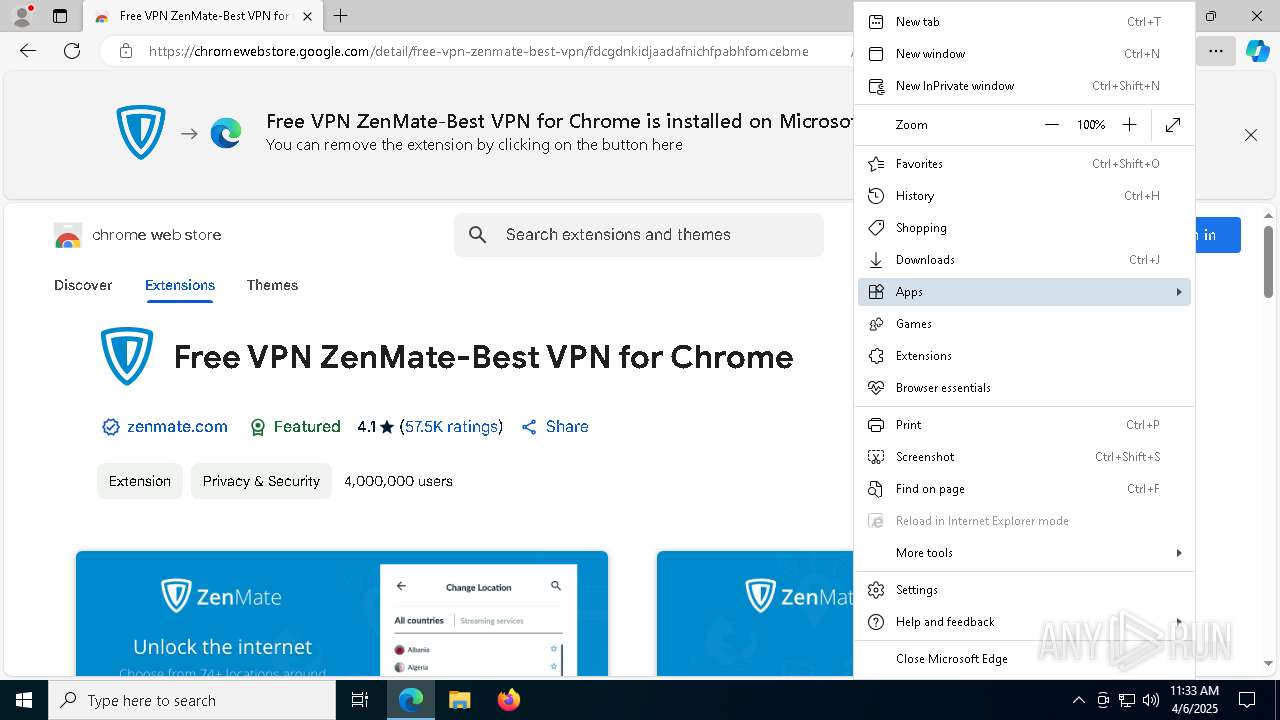This screenshot has height=720, width=1280.
Task: Click the taskbar search box
Action: tap(192, 700)
